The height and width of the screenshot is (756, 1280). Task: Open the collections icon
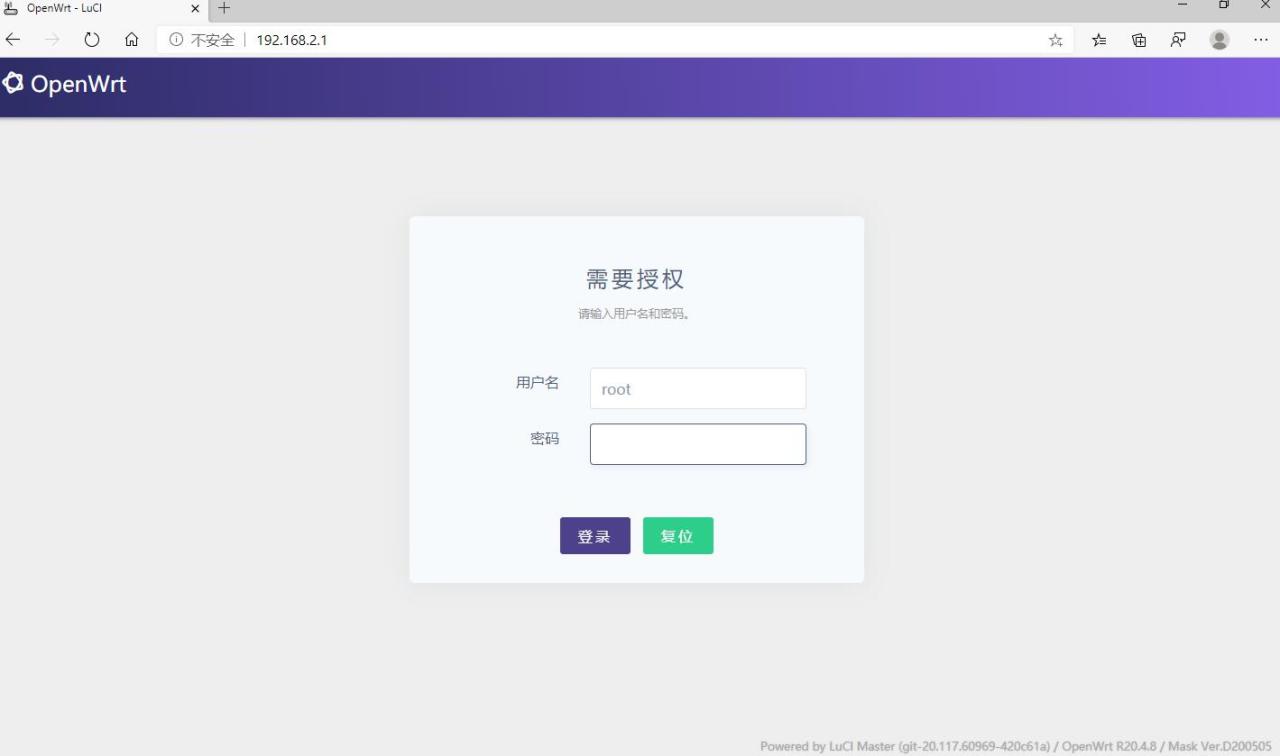pyautogui.click(x=1138, y=40)
